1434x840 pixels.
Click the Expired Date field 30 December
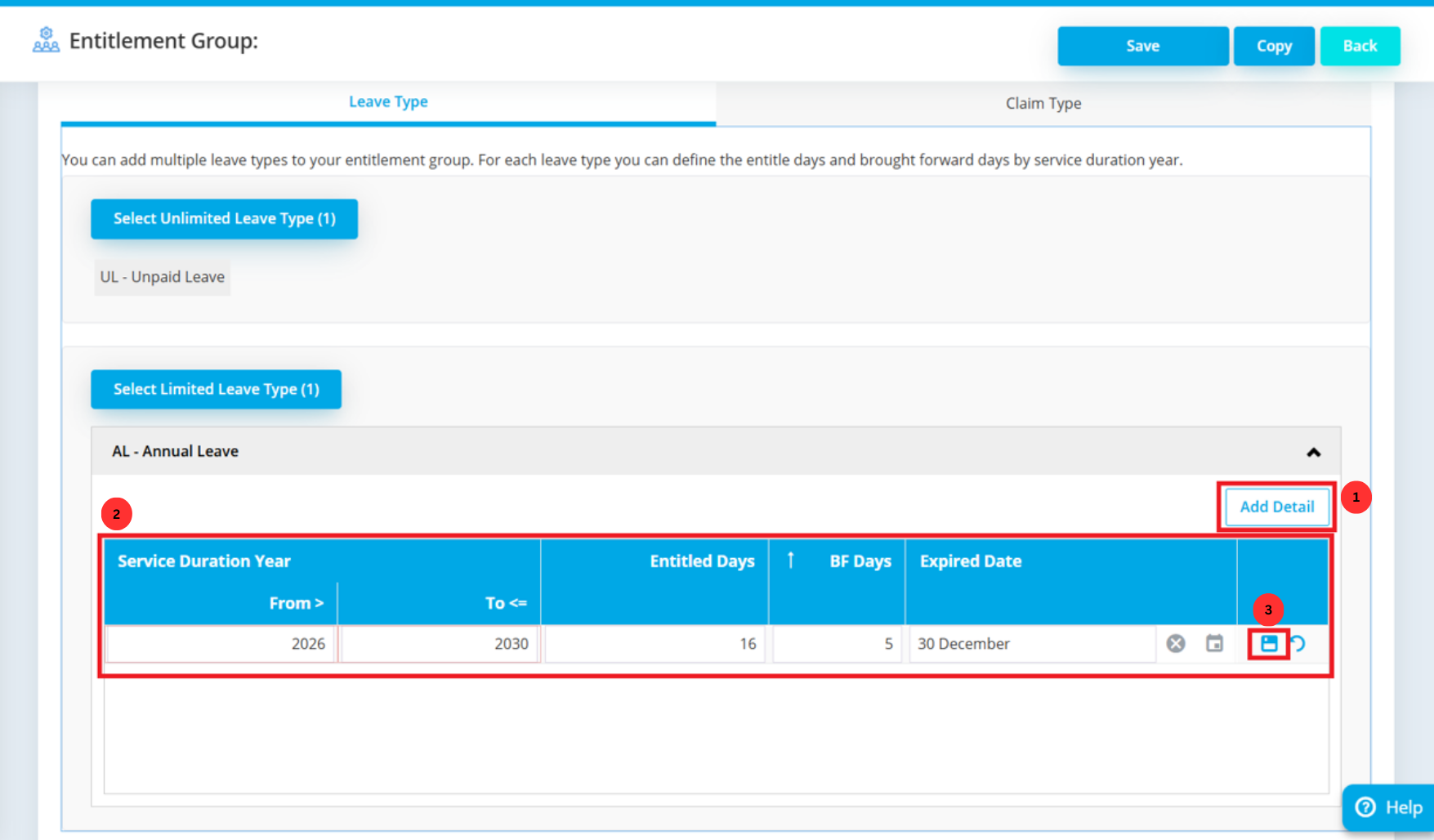click(1033, 644)
